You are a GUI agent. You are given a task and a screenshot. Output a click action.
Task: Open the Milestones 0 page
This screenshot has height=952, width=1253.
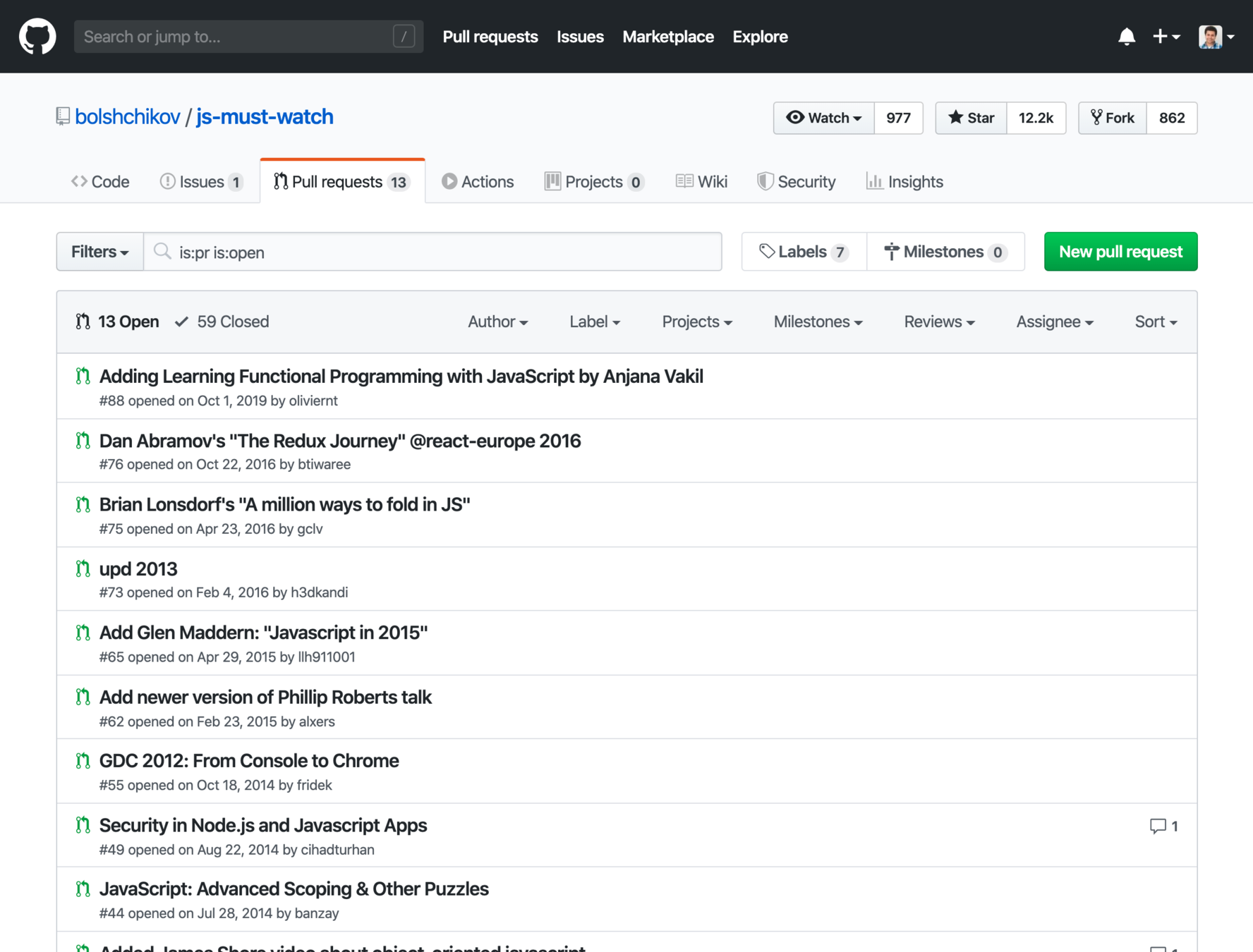point(945,252)
